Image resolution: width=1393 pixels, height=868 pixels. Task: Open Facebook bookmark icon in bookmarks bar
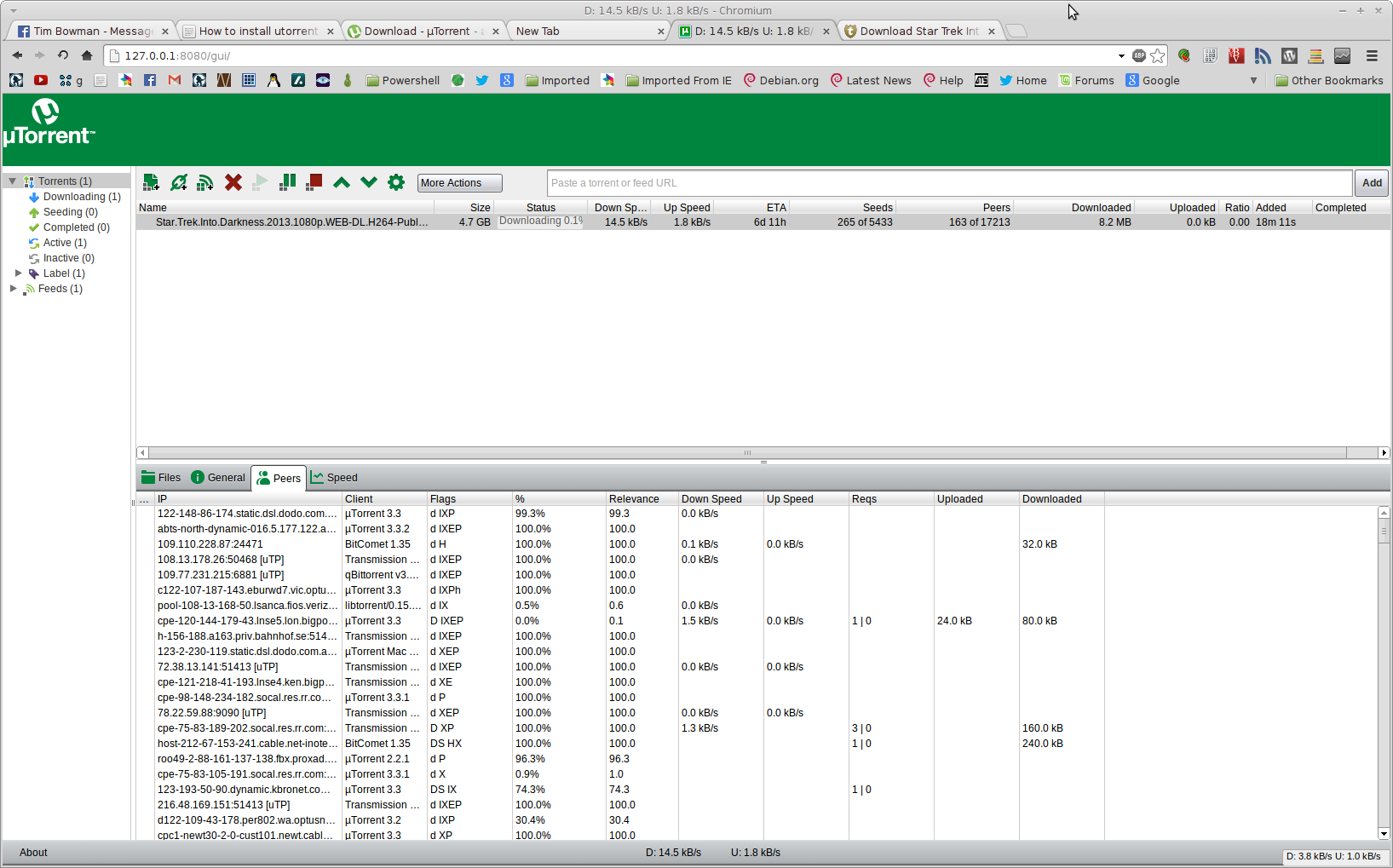click(150, 80)
